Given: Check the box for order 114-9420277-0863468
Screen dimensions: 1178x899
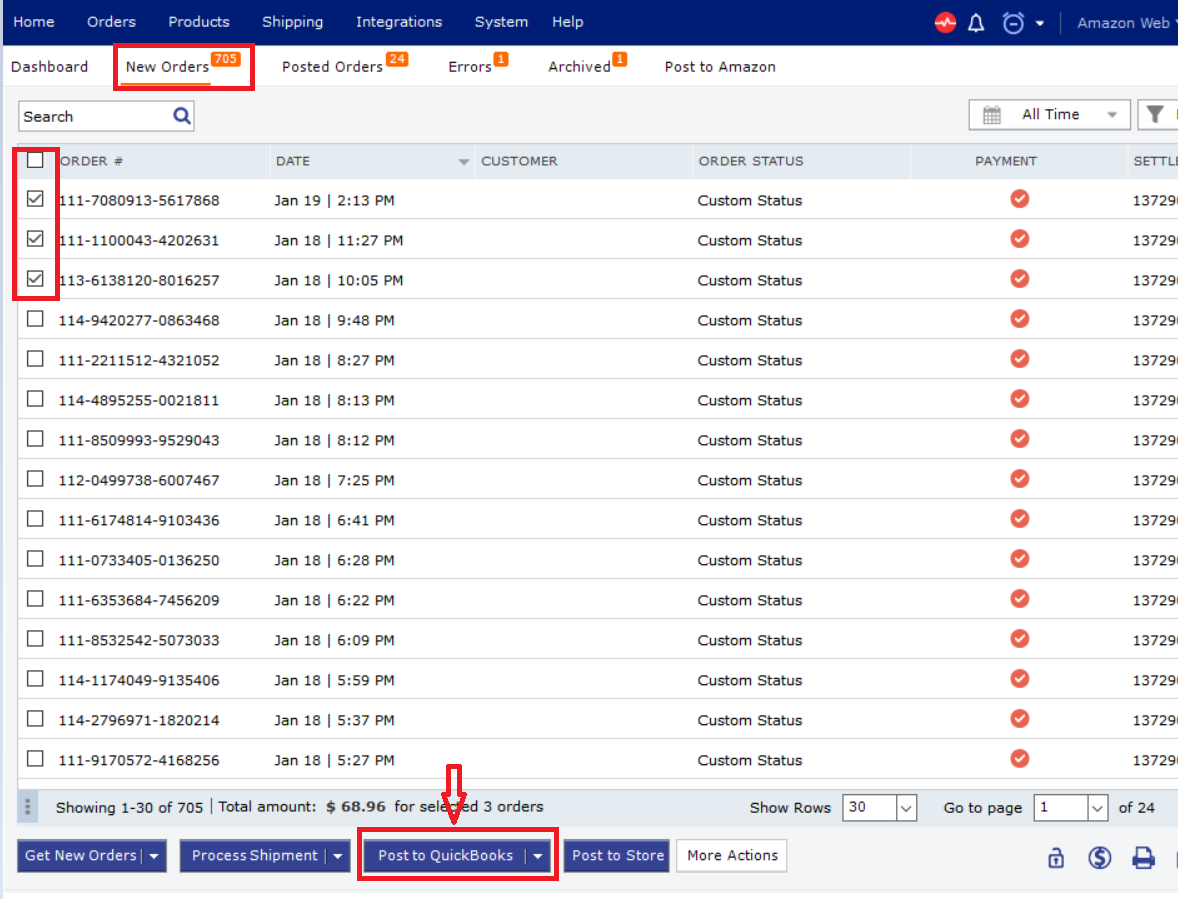Looking at the screenshot, I should click(35, 319).
